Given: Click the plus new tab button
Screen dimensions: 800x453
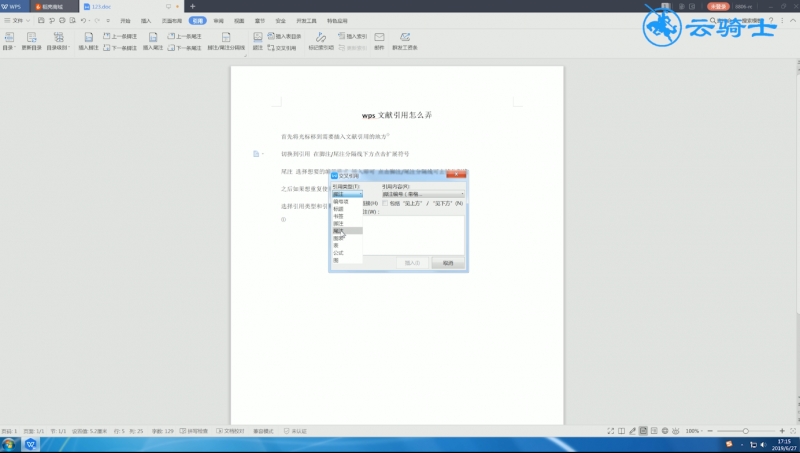Looking at the screenshot, I should (192, 7).
